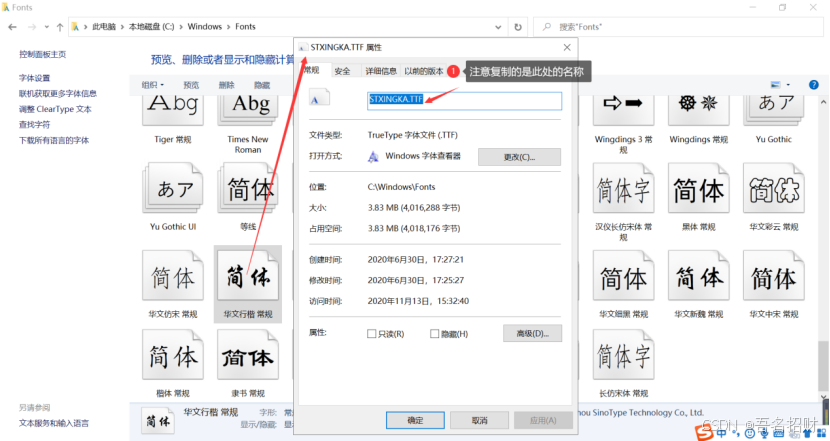Click 隐藏 in the Fonts toolbar
The height and width of the screenshot is (441, 830).
coord(262,85)
